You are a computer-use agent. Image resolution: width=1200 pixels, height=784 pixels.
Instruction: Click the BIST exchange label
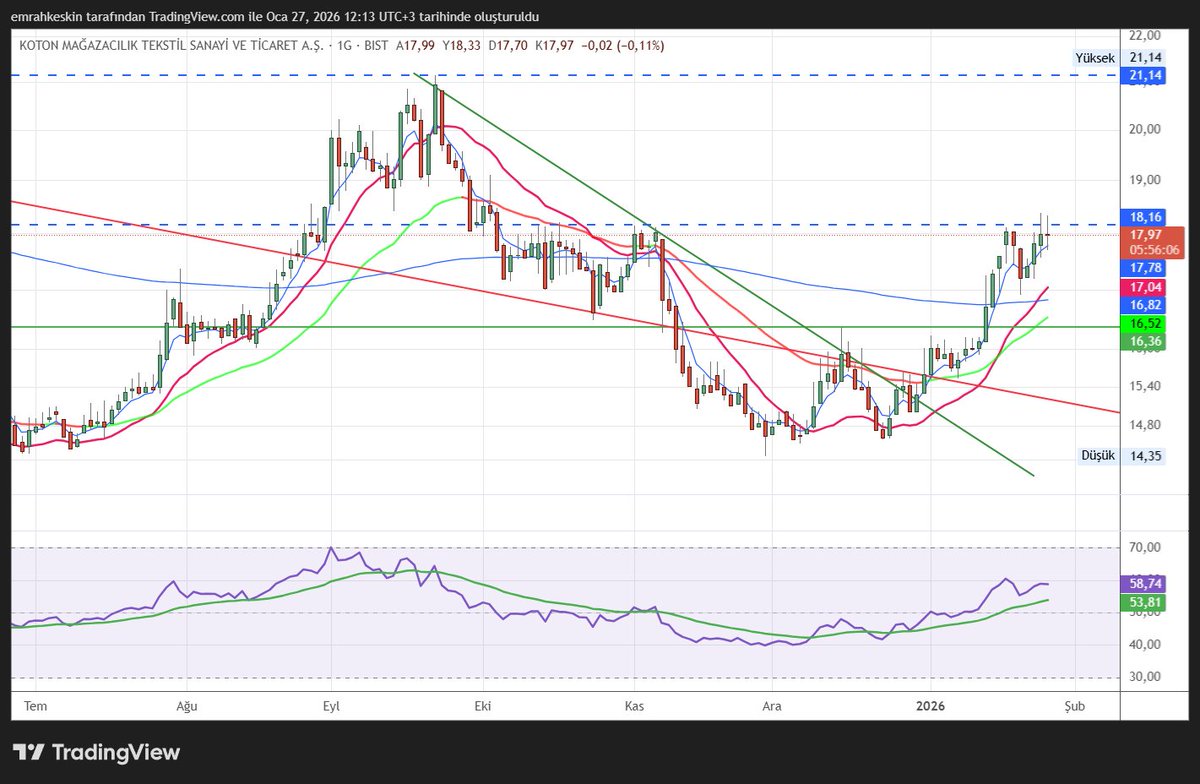[376, 45]
